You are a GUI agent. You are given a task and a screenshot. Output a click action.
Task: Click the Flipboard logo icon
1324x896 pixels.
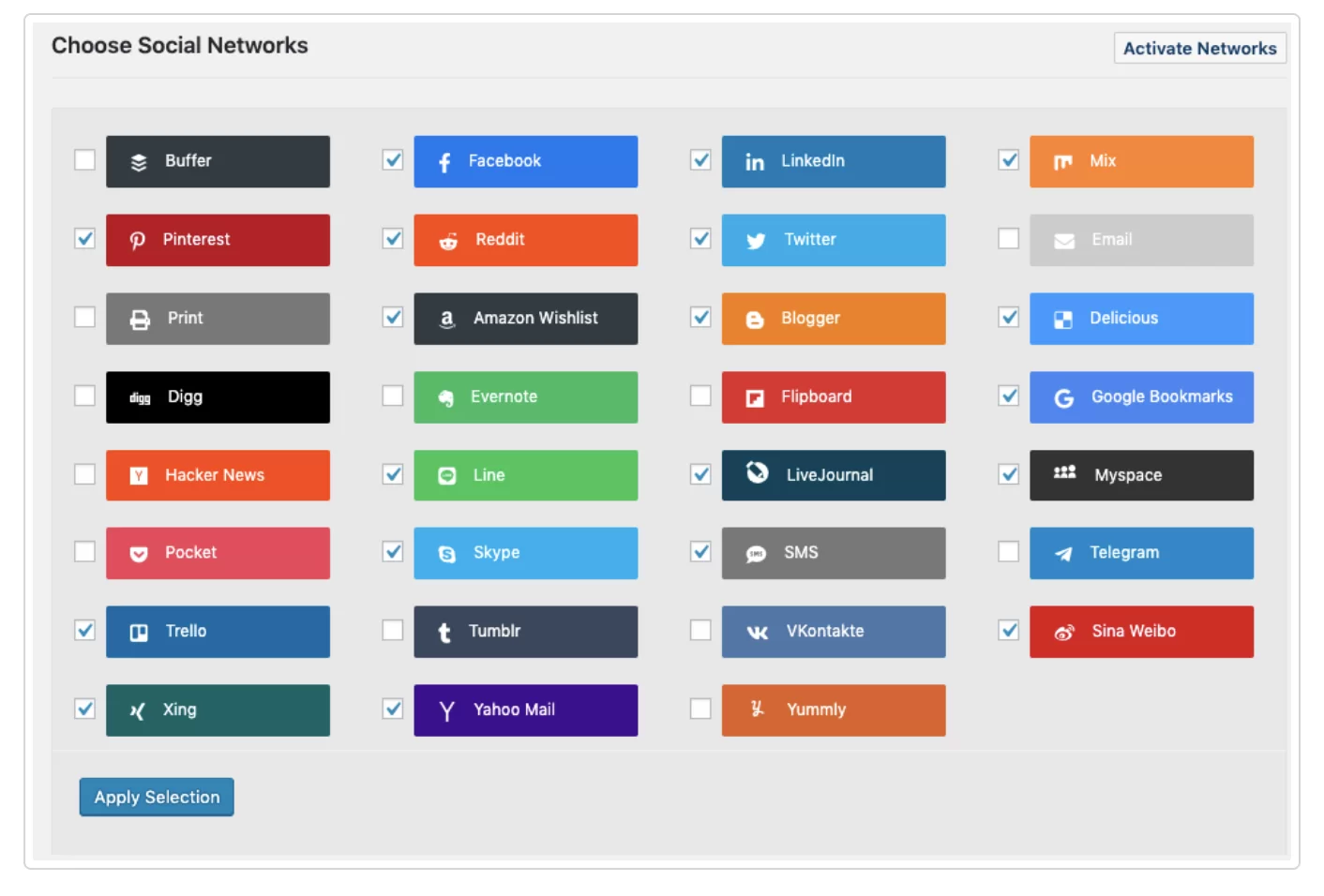(x=755, y=398)
